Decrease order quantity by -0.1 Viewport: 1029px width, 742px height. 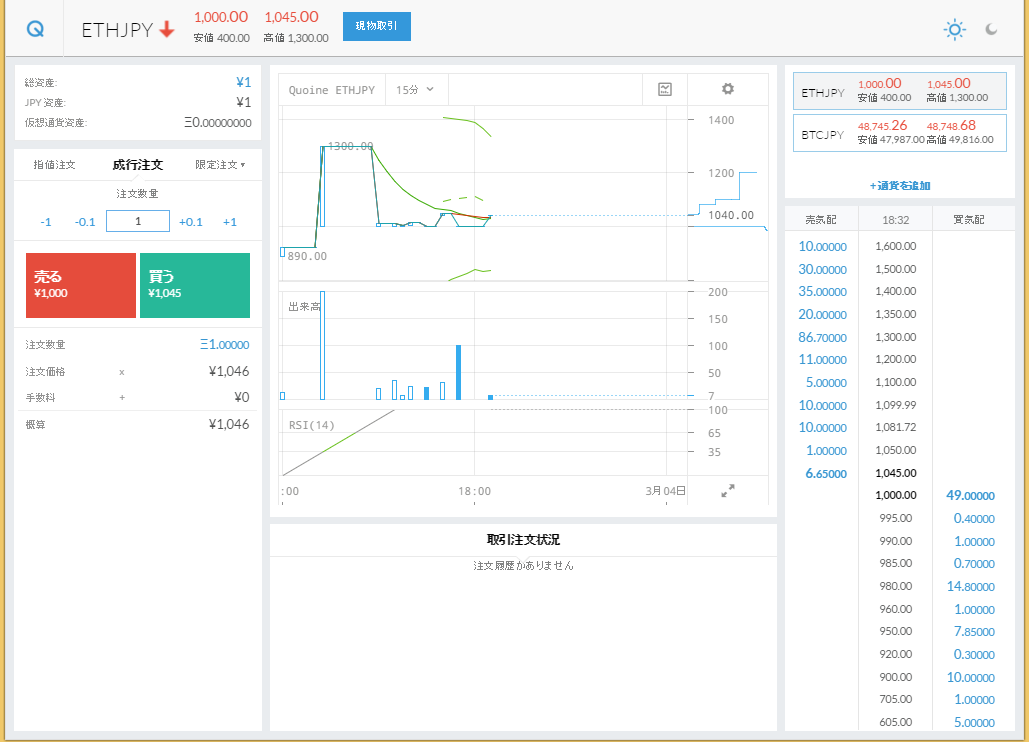point(85,222)
